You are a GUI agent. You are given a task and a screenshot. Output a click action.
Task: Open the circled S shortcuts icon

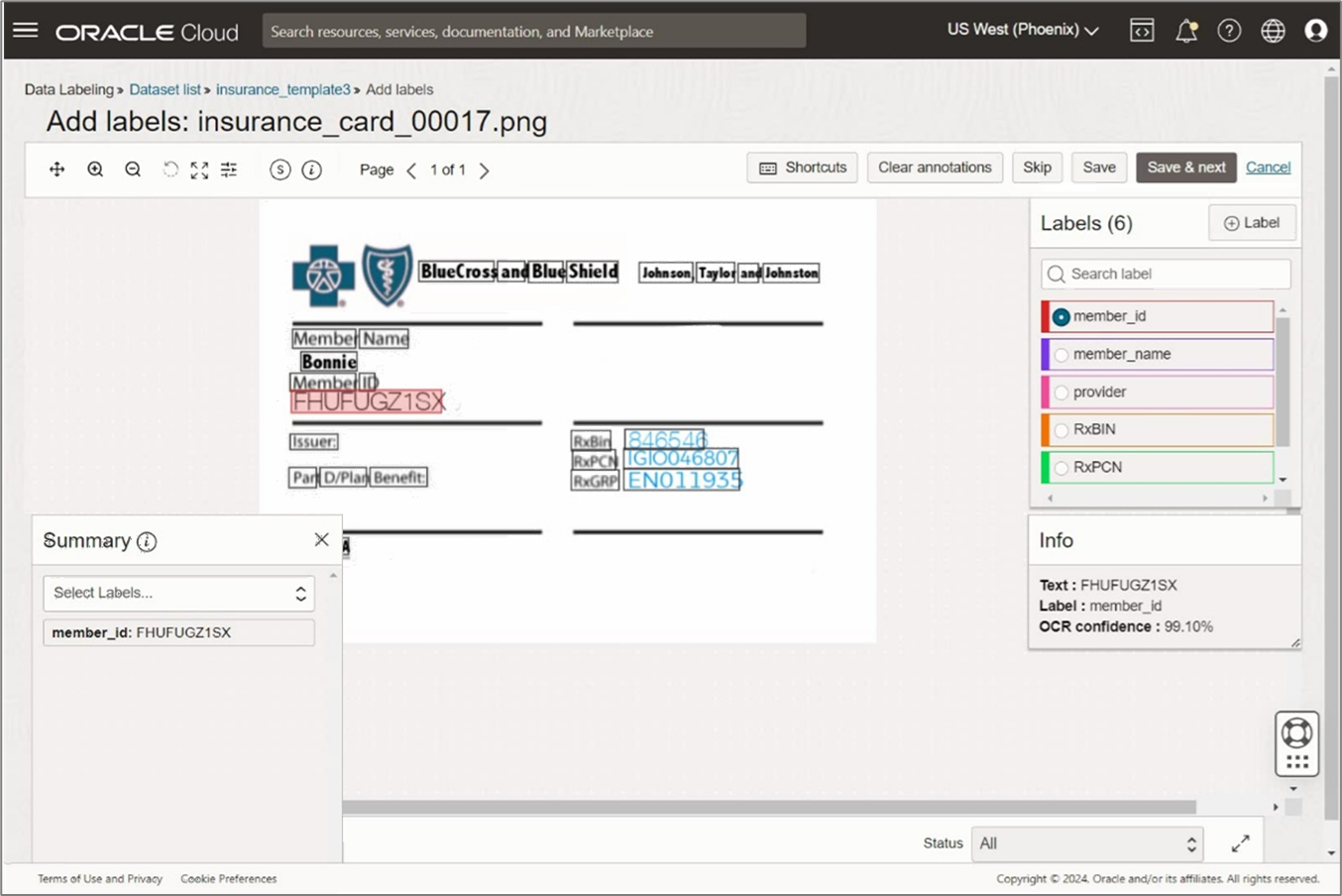[x=280, y=169]
